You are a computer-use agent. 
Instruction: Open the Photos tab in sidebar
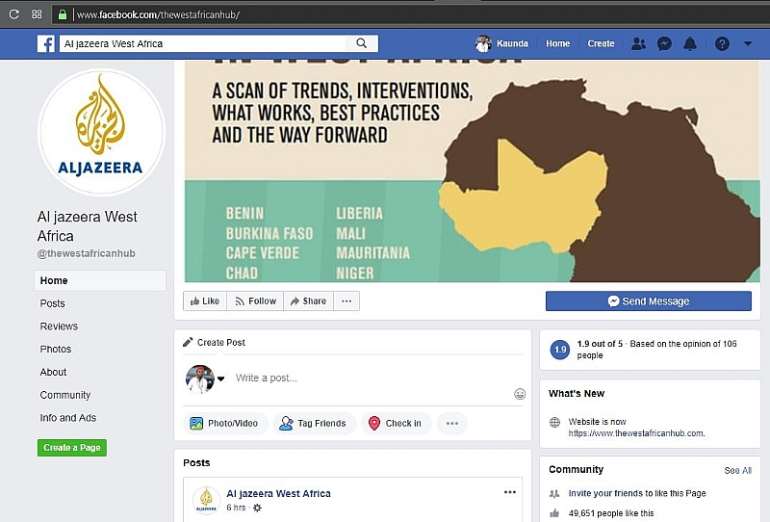[x=55, y=349]
